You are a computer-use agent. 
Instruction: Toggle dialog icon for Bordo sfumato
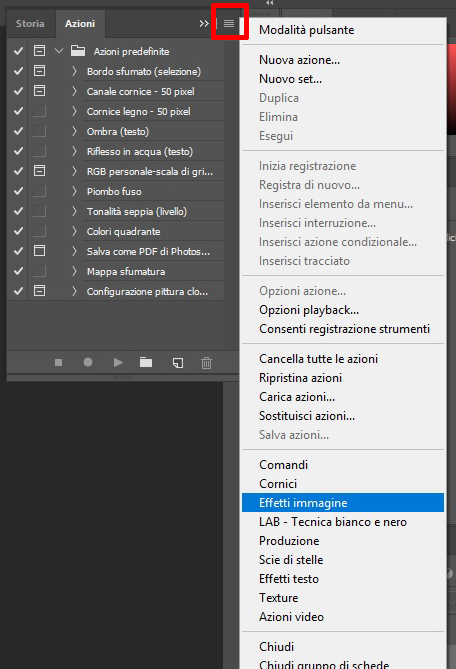[x=39, y=70]
